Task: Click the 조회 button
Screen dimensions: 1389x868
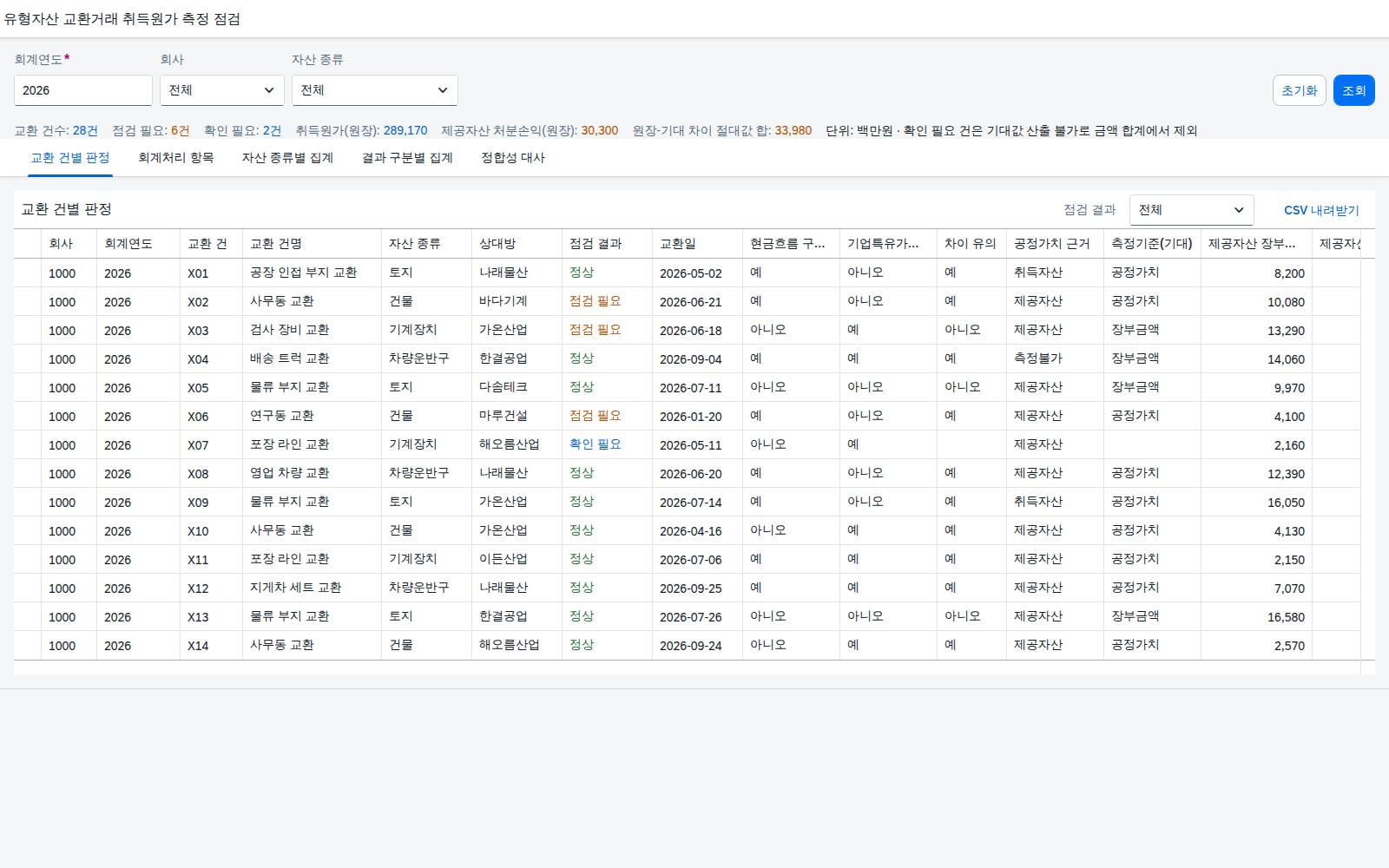Action: pos(1354,90)
